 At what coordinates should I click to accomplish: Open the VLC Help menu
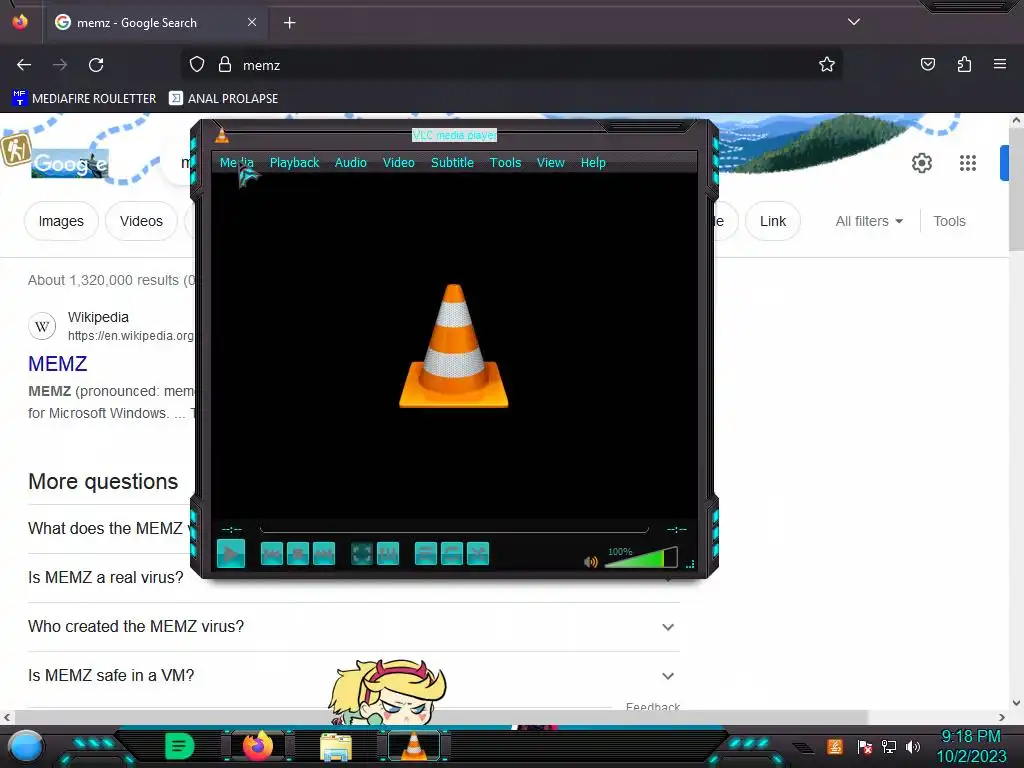[593, 163]
